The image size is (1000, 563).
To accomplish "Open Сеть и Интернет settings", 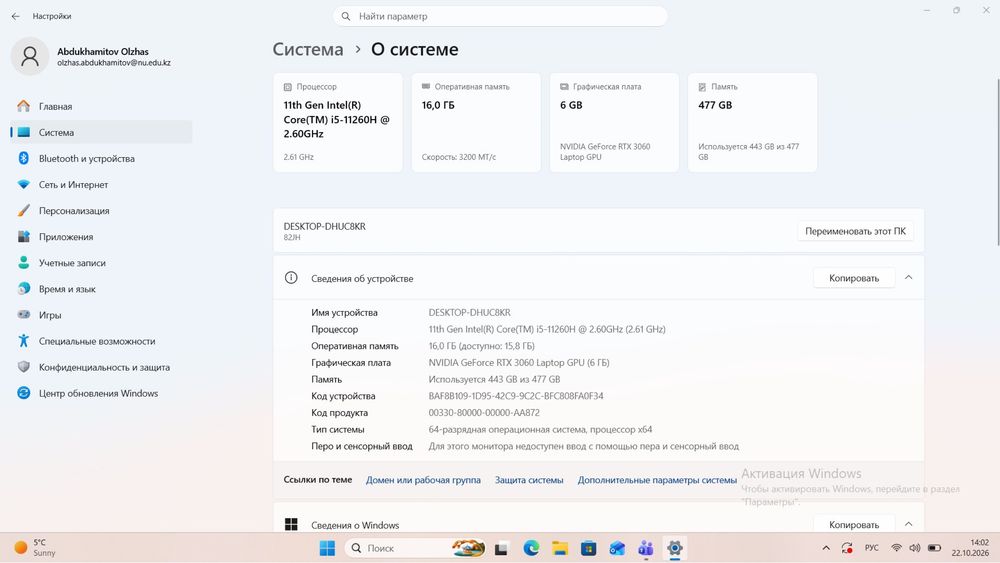I will [x=101, y=185].
